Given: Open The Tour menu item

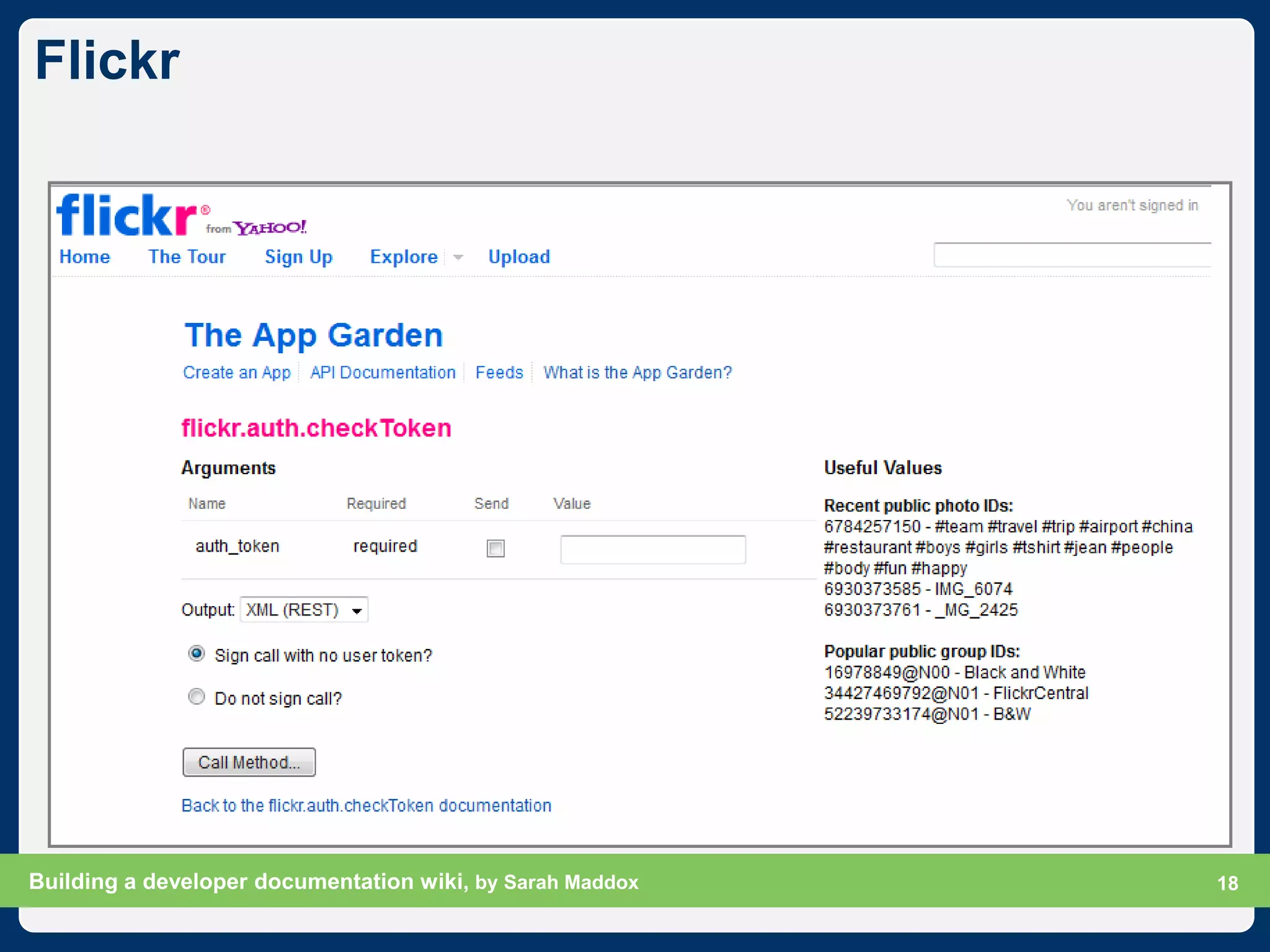Looking at the screenshot, I should click(x=187, y=257).
